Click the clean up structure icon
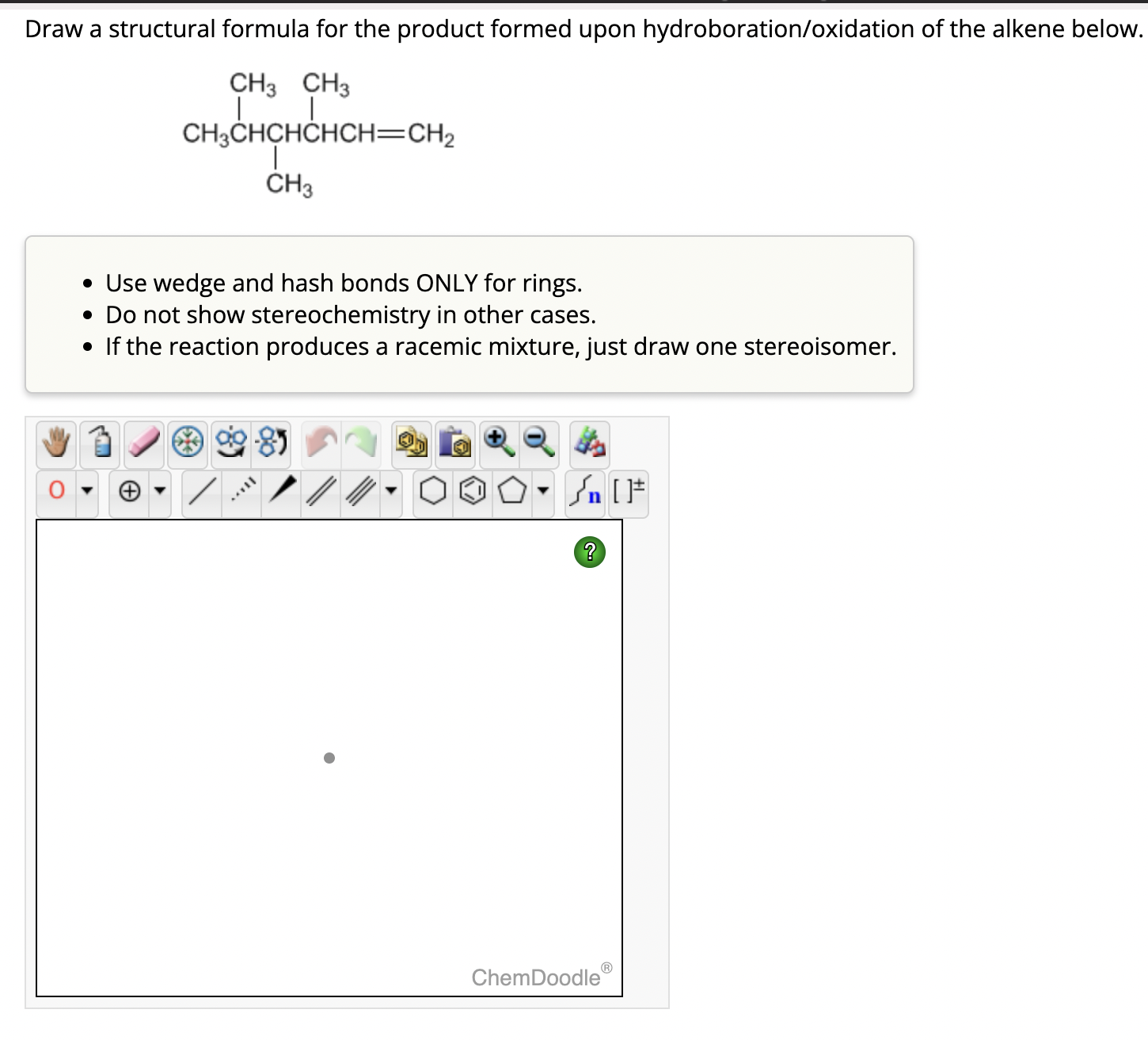Viewport: 1148px width, 1040px height. (x=590, y=443)
